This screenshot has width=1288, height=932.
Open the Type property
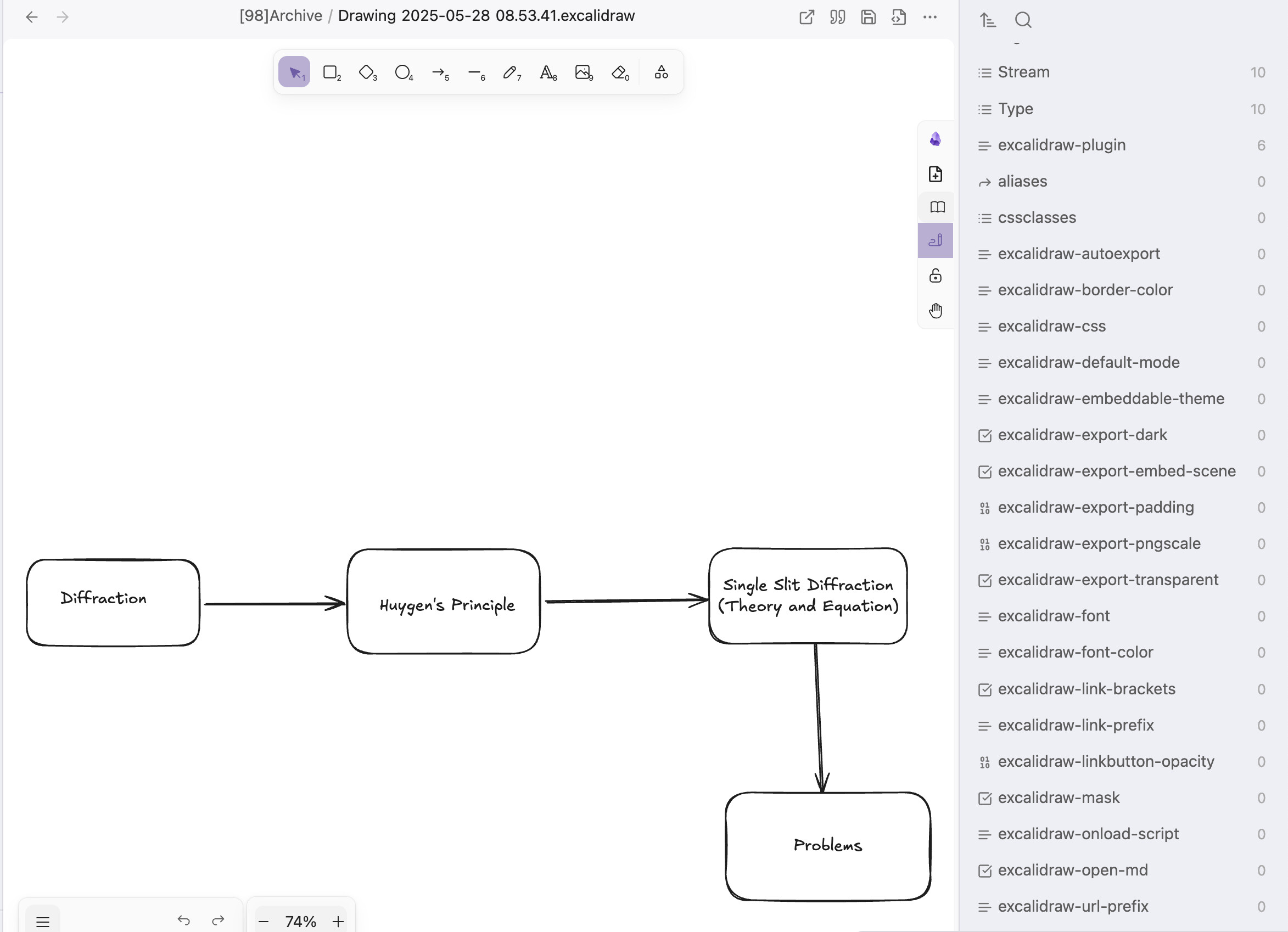(1121, 109)
